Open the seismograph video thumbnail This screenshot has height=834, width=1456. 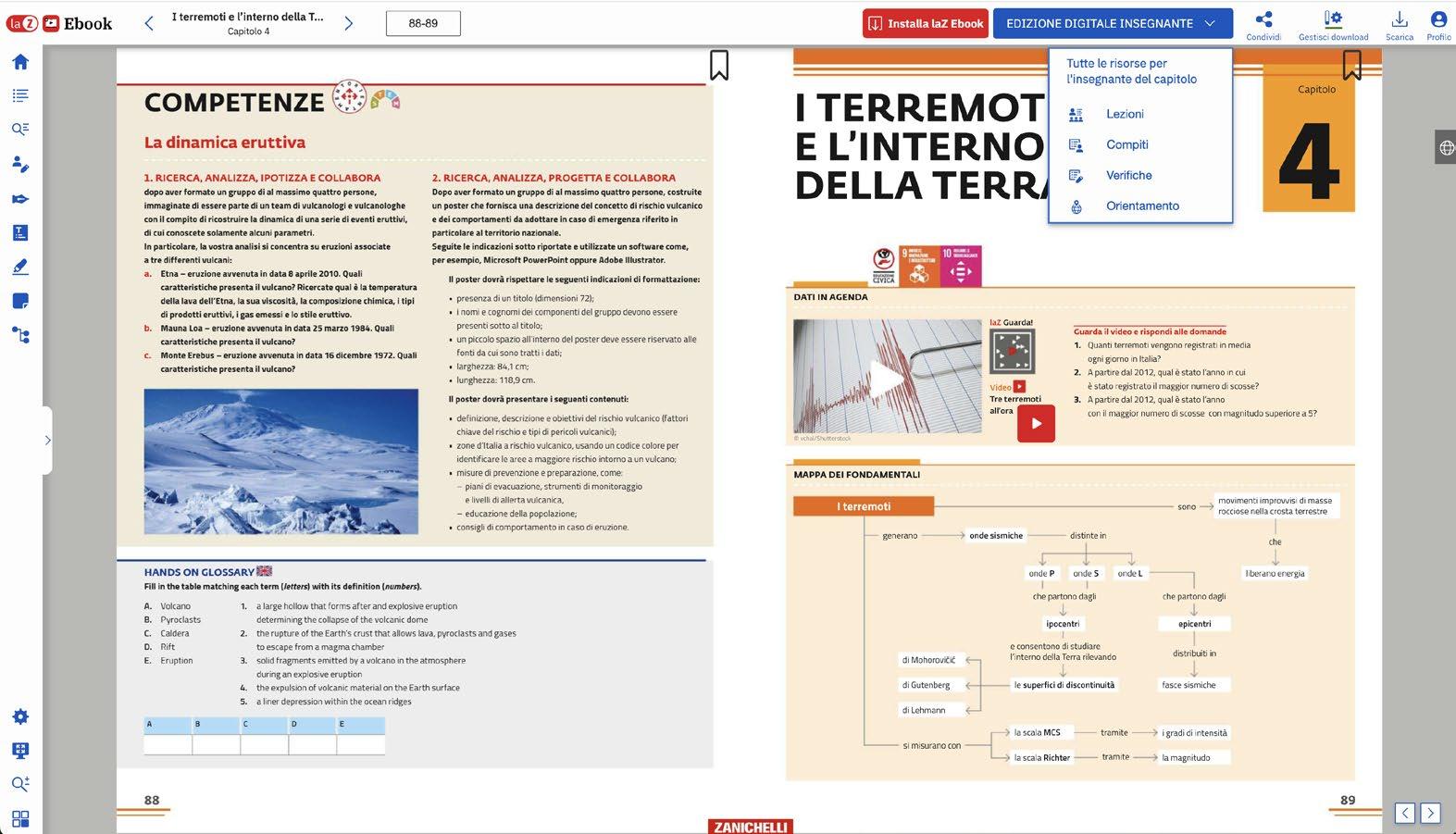(887, 376)
